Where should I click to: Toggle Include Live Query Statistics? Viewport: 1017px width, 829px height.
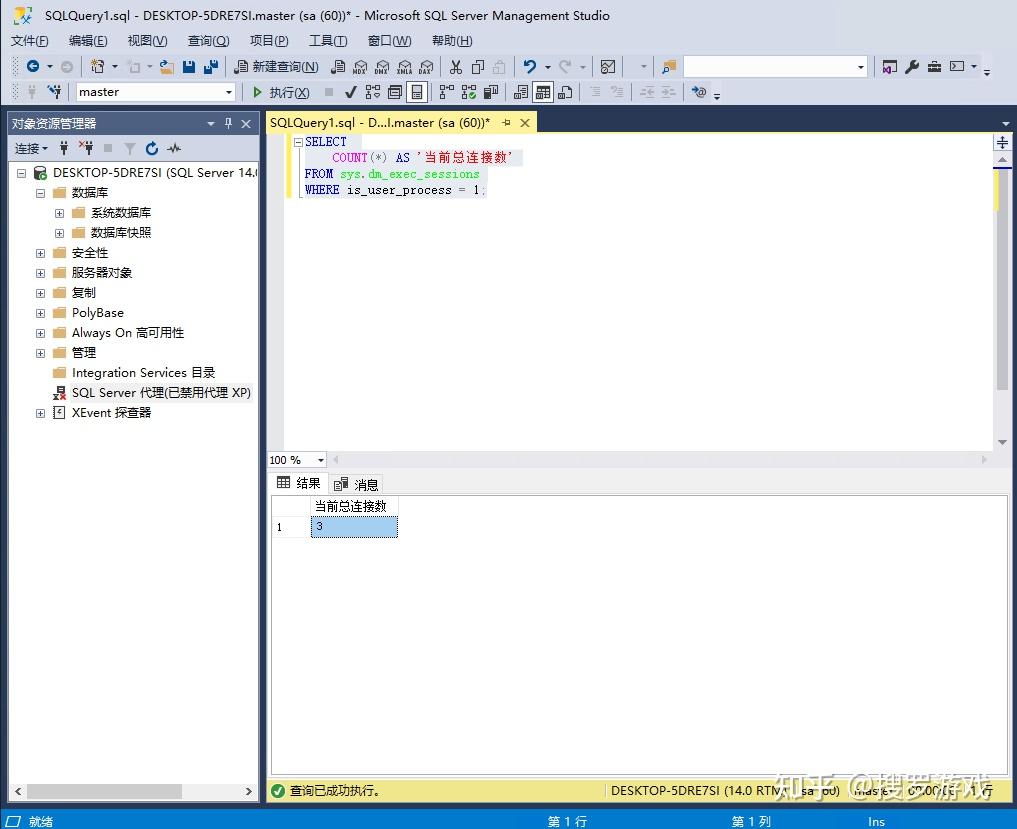point(469,92)
